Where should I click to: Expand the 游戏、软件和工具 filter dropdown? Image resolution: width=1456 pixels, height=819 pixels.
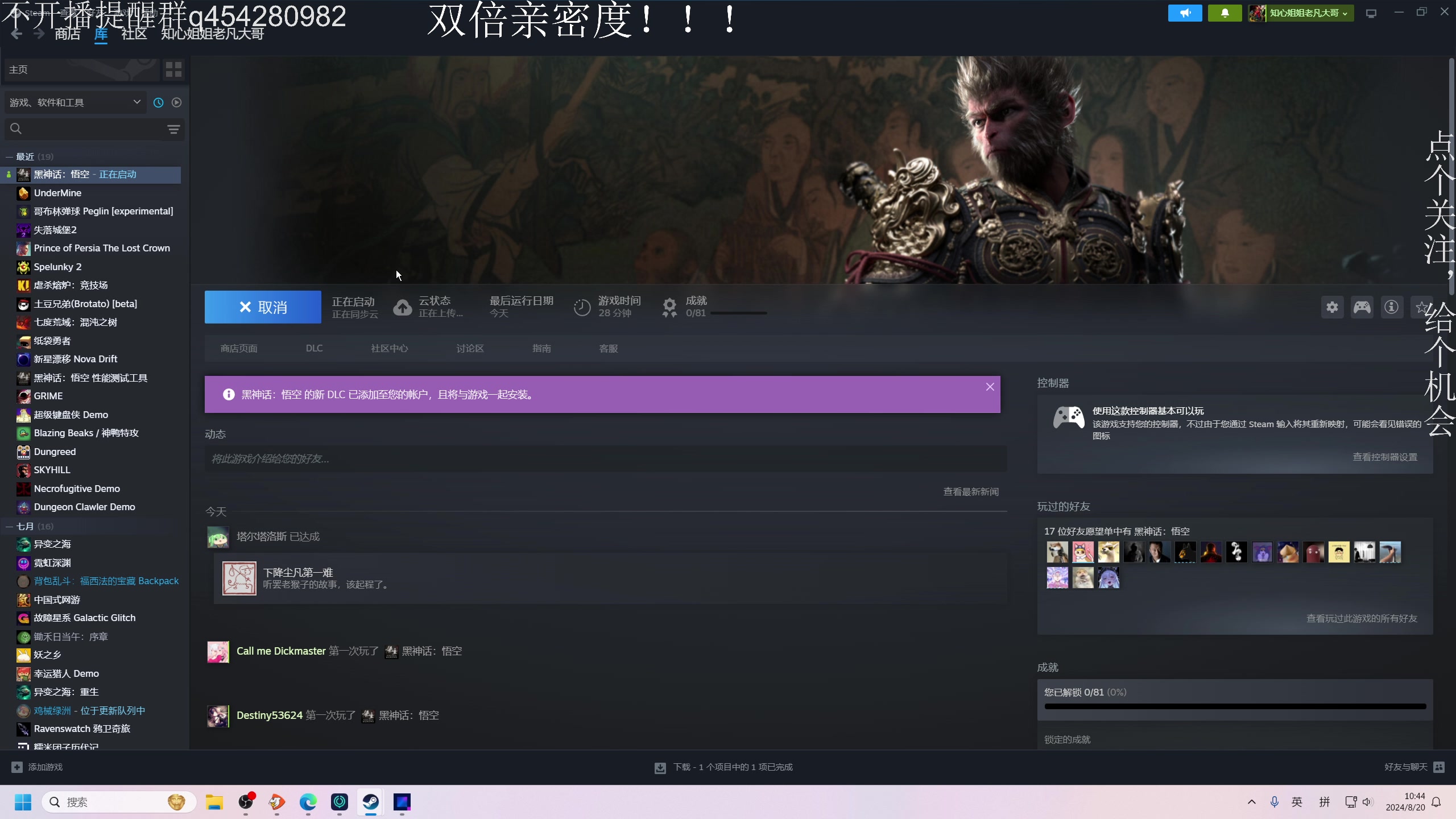(75, 102)
